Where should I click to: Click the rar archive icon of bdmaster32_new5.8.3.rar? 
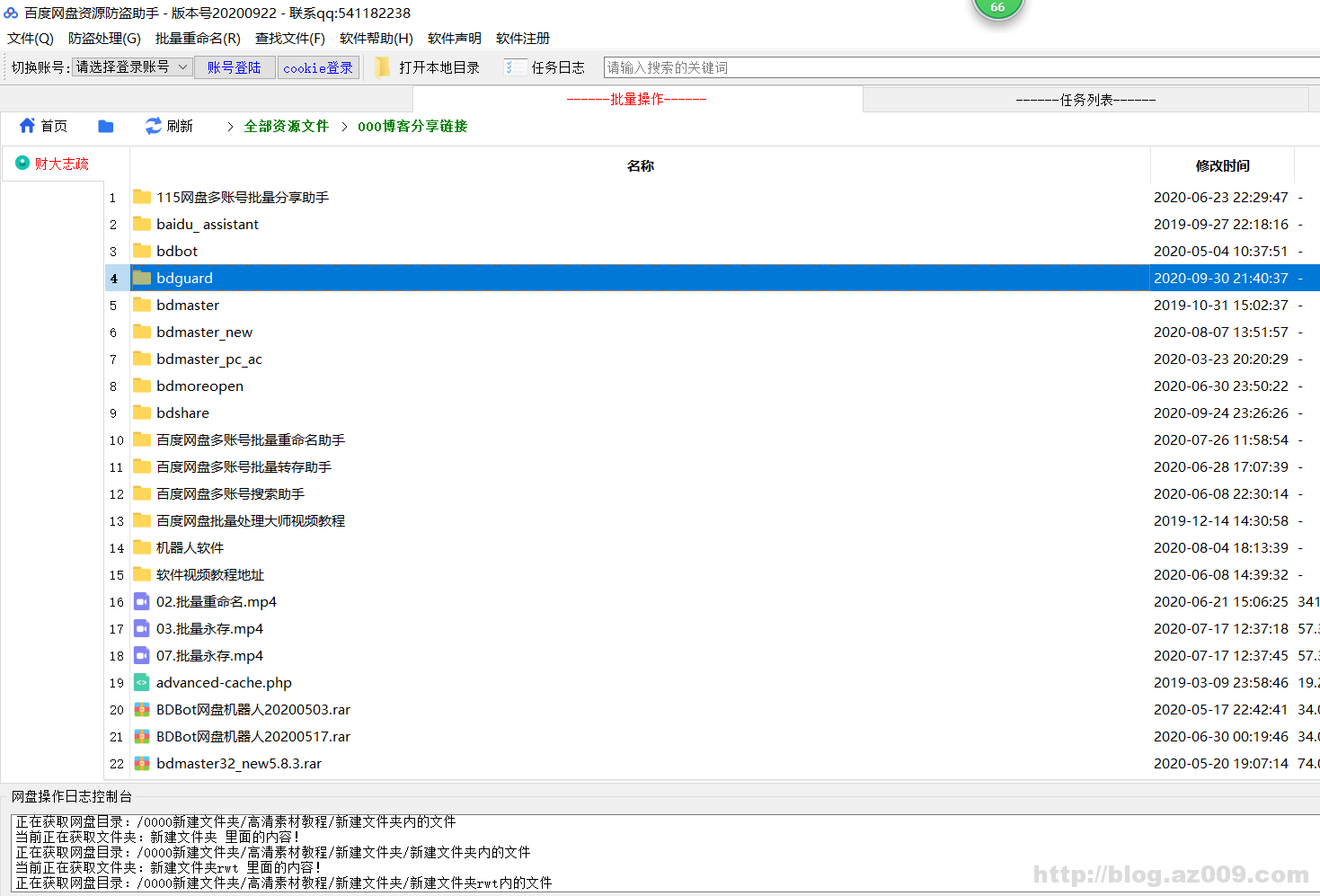141,763
